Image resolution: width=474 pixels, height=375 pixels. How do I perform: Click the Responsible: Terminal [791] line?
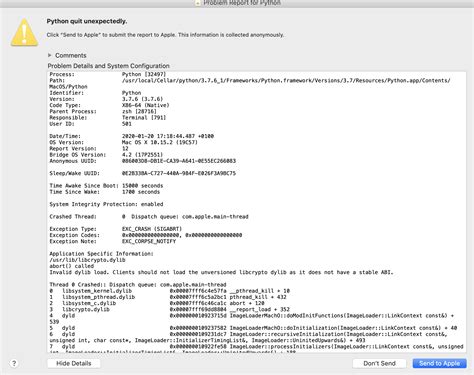(108, 117)
